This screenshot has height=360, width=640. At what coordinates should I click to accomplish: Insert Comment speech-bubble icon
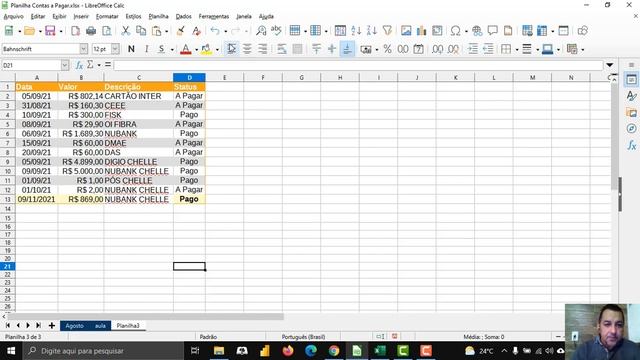click(493, 31)
